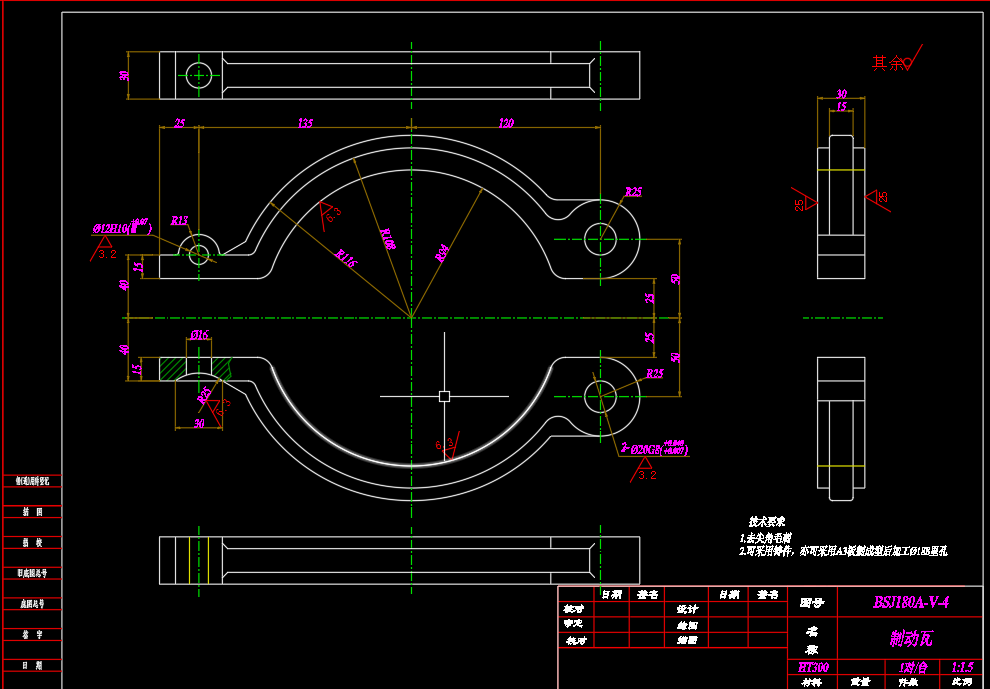The height and width of the screenshot is (689, 990).
Task: Select part name 制动瓦 in title block
Action: 909,638
